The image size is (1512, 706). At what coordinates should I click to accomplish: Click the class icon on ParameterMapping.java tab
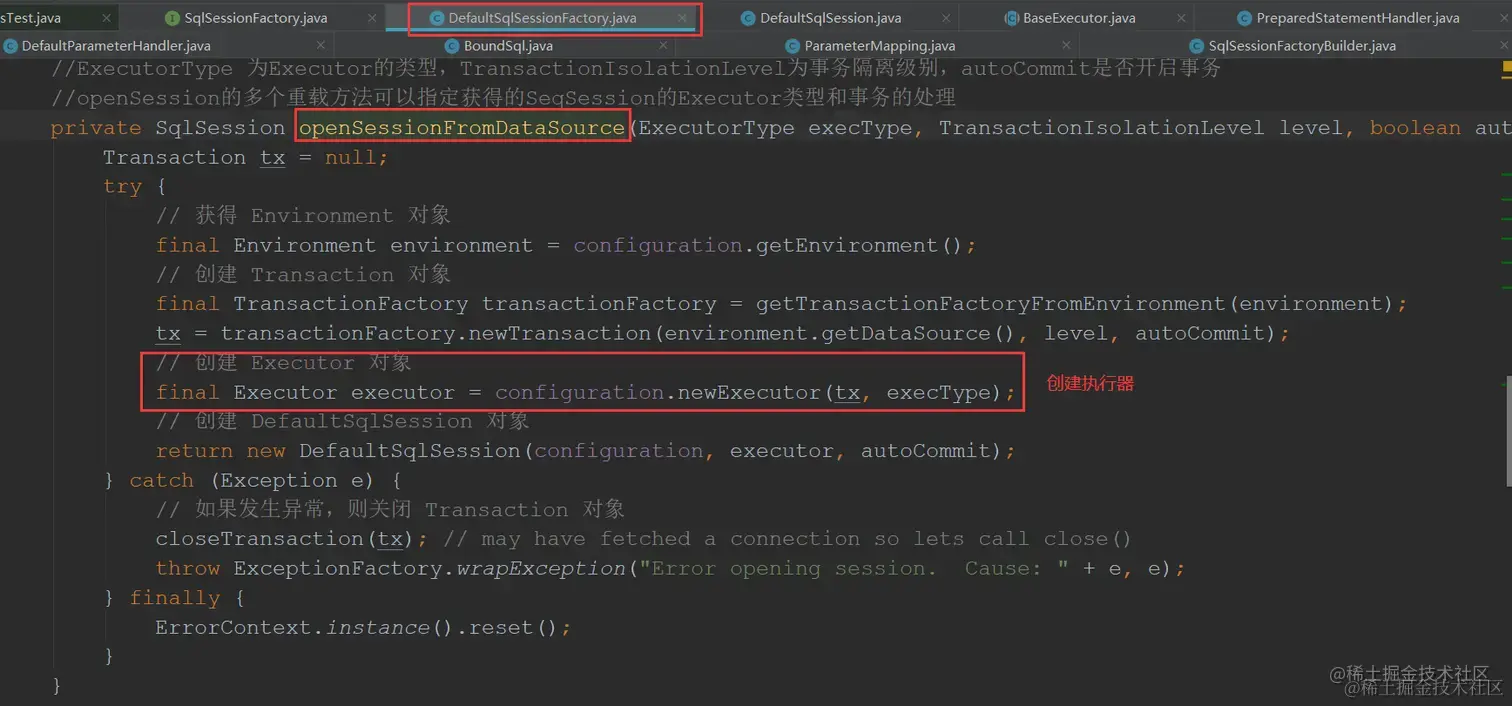coord(792,46)
